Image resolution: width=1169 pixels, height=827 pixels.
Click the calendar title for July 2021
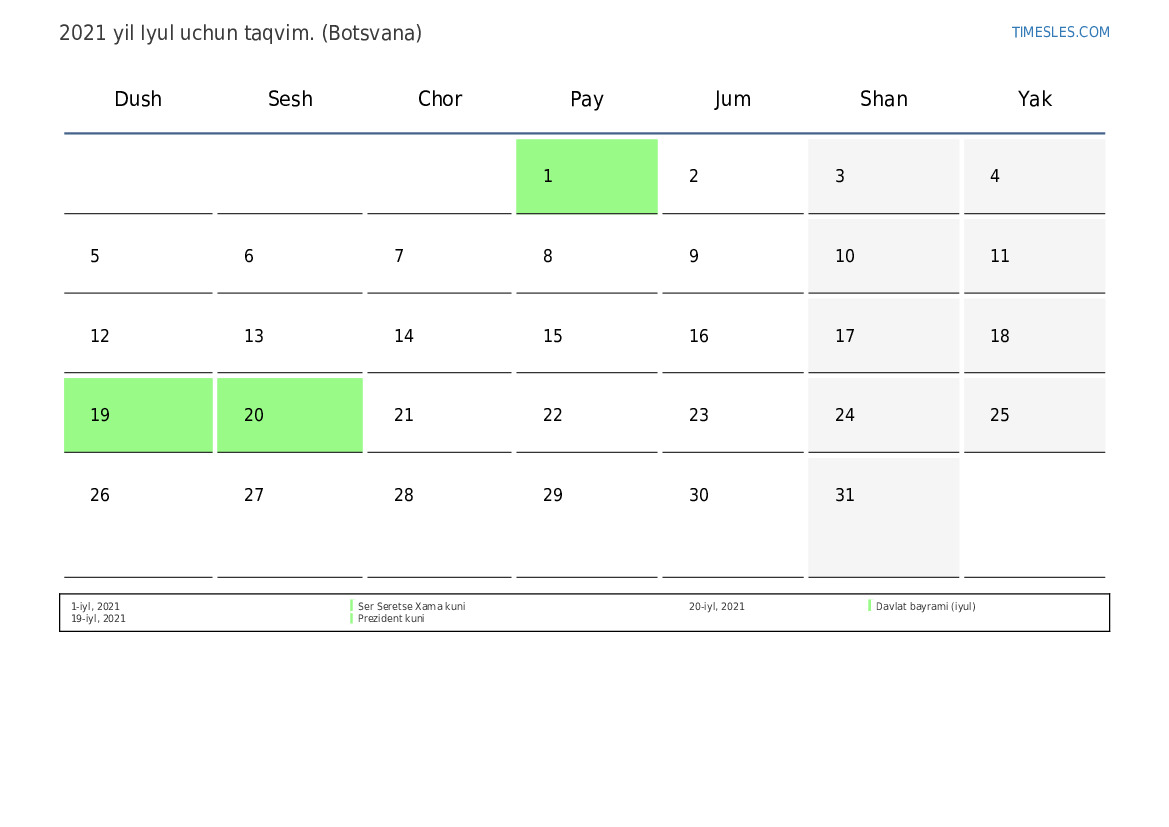pyautogui.click(x=240, y=33)
